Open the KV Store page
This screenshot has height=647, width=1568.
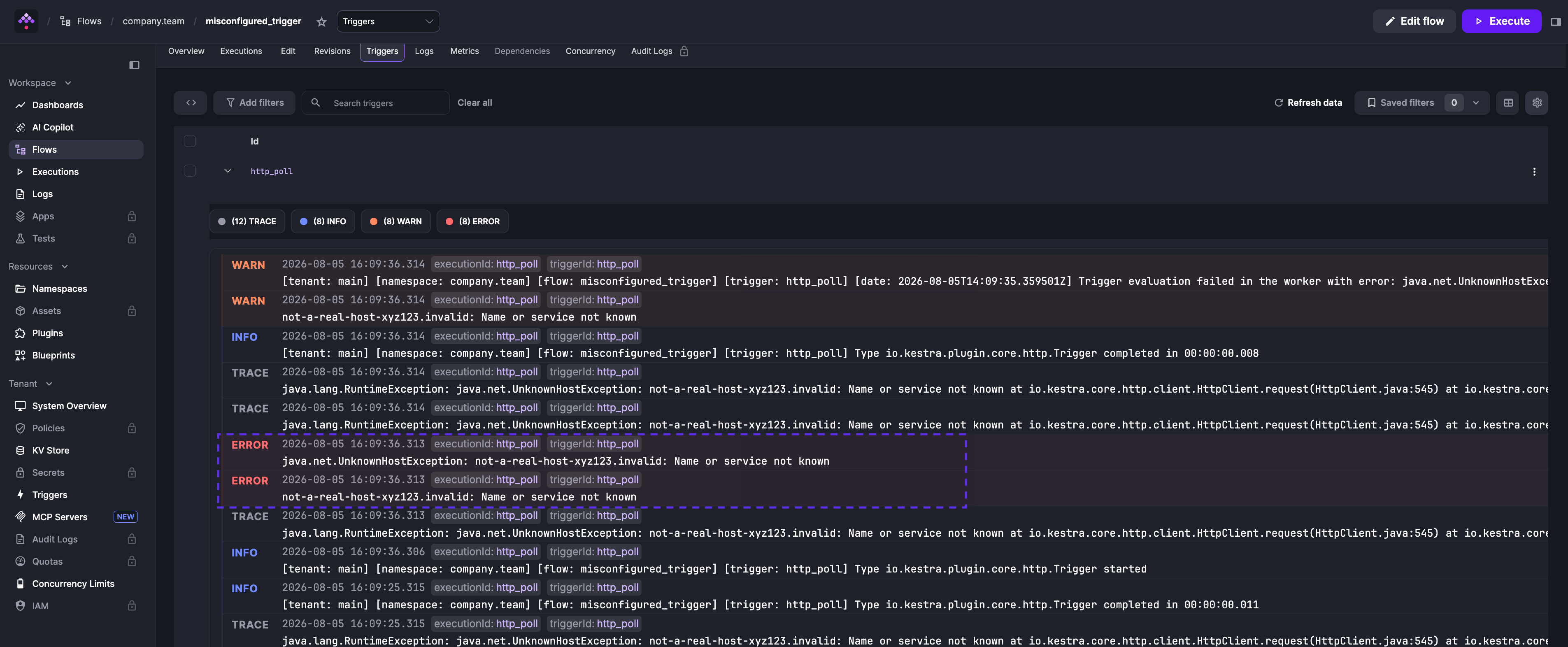[x=76, y=450]
